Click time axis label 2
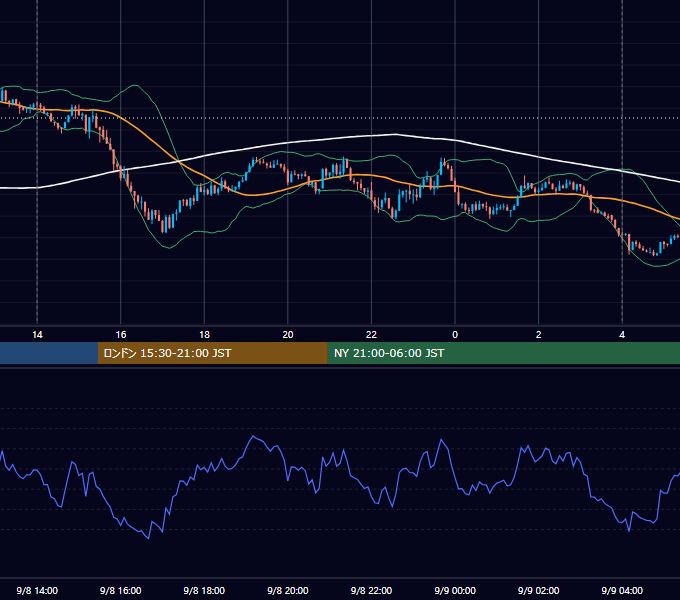This screenshot has width=680, height=600. click(x=539, y=335)
